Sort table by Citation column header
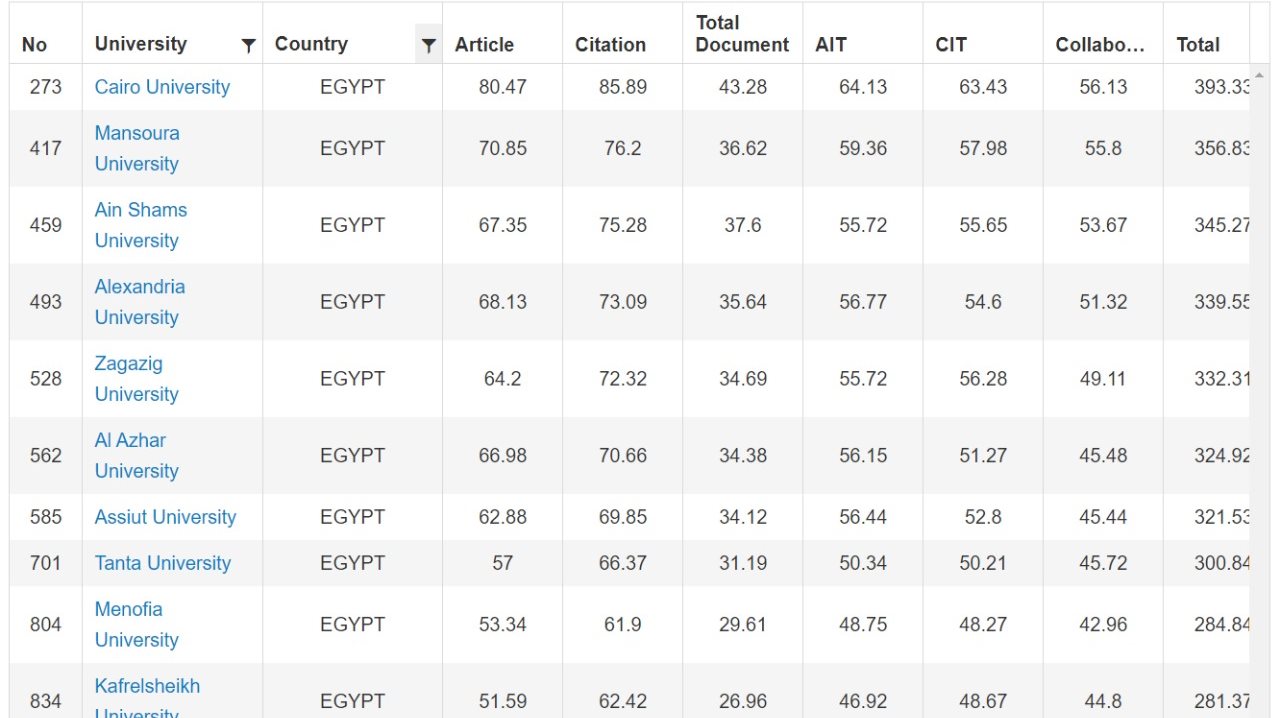Image resolution: width=1276 pixels, height=718 pixels. click(x=610, y=45)
